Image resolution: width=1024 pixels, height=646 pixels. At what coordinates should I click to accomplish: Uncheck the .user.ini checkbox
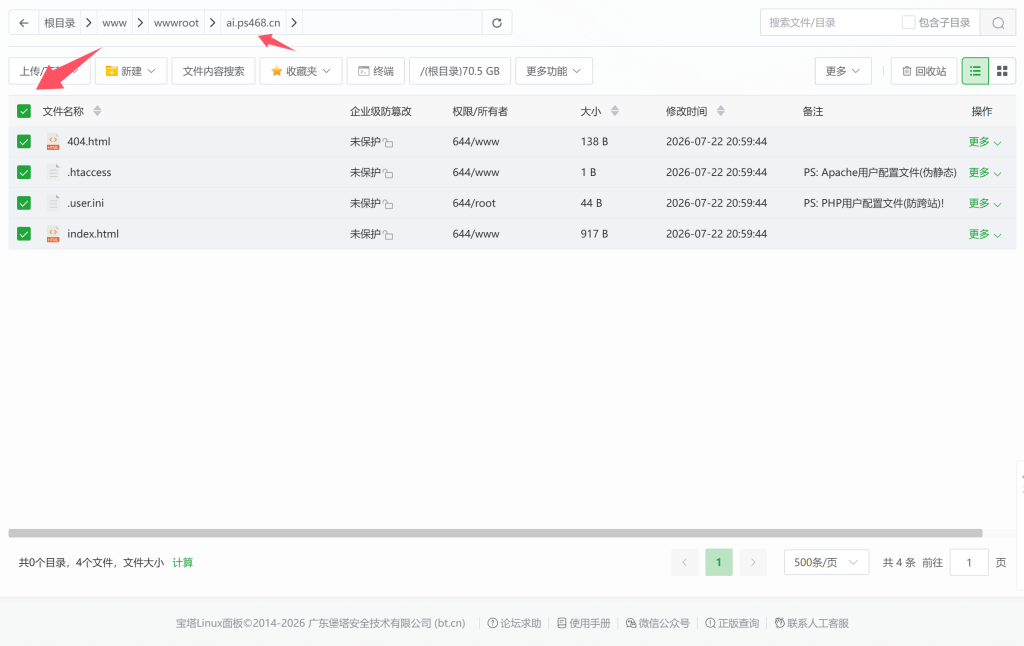tap(24, 203)
